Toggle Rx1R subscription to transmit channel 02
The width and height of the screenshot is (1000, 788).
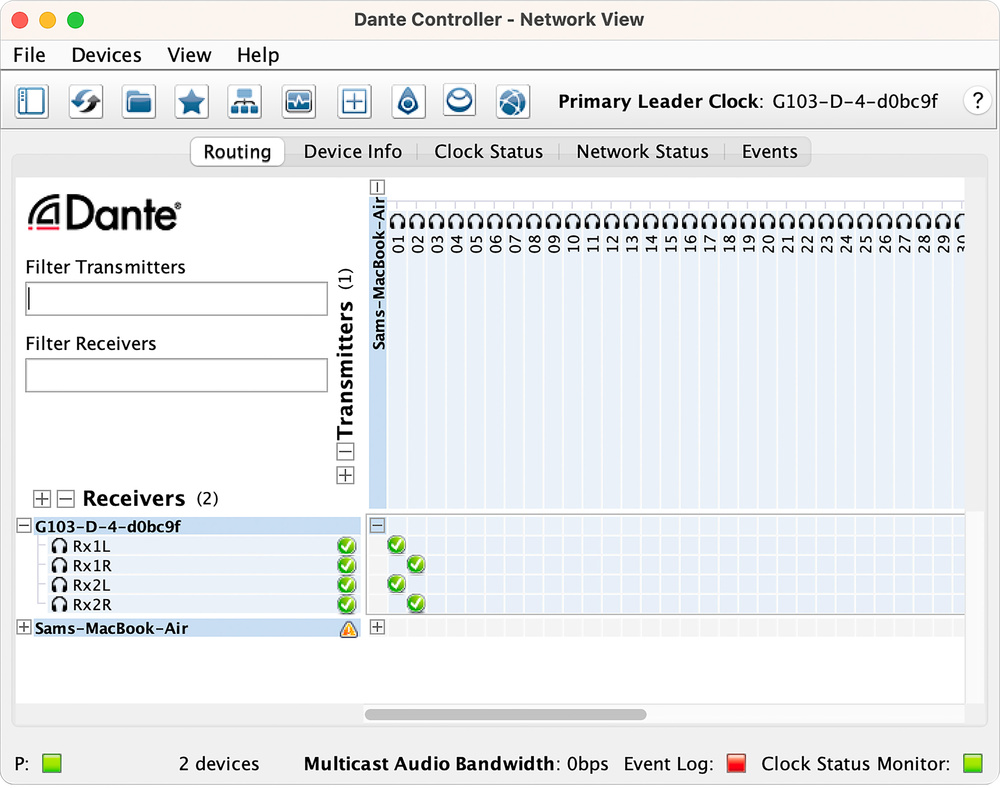pyautogui.click(x=416, y=565)
